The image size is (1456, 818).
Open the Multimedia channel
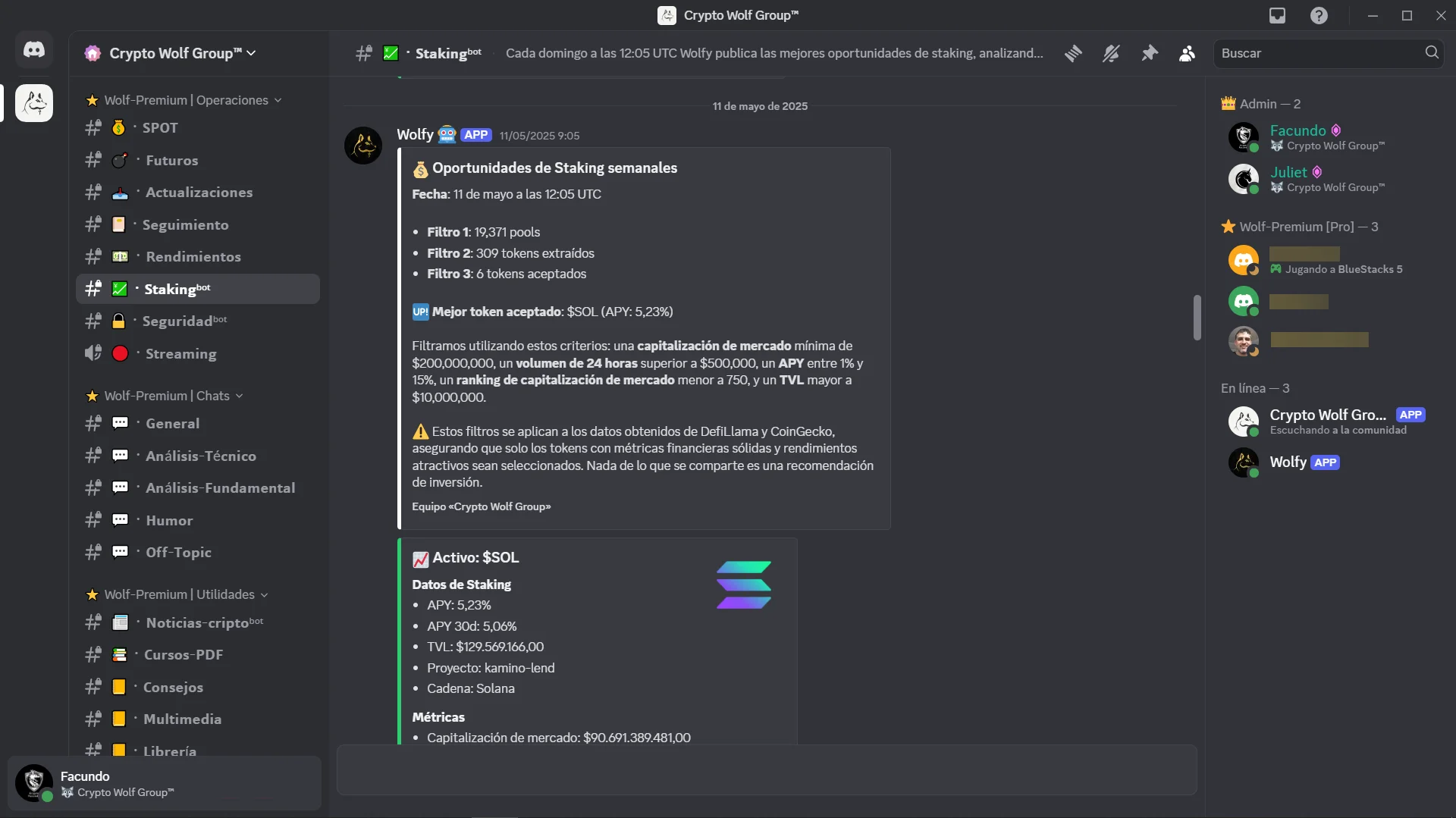(198, 719)
